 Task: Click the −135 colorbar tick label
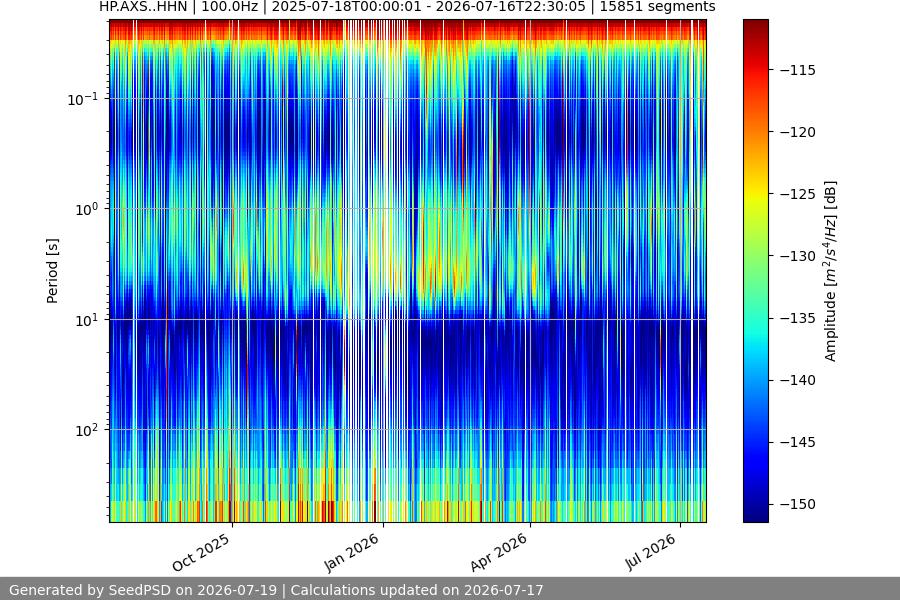798,318
